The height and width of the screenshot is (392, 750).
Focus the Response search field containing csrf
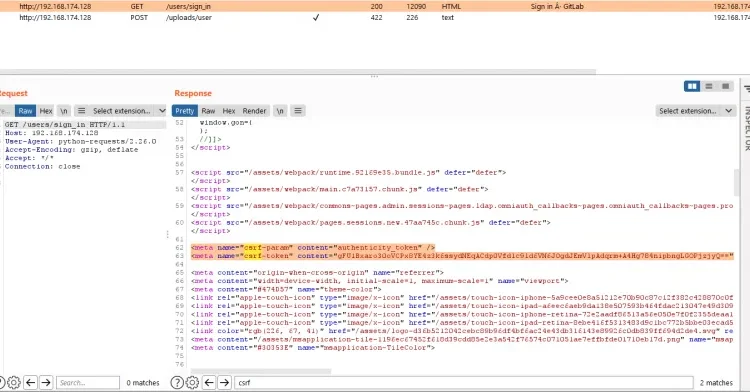pyautogui.click(x=463, y=382)
